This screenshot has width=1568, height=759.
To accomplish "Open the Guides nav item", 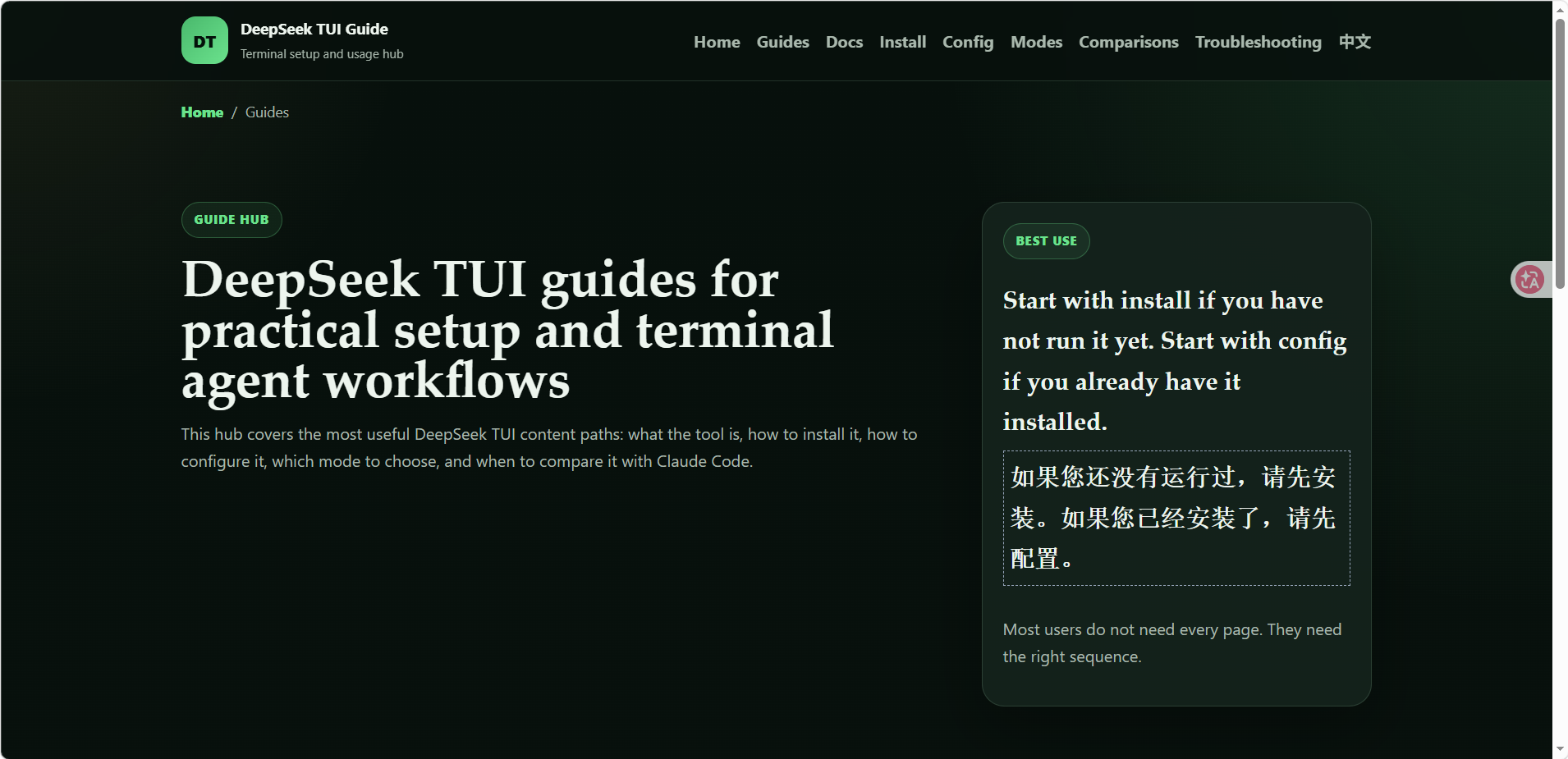I will click(x=782, y=42).
